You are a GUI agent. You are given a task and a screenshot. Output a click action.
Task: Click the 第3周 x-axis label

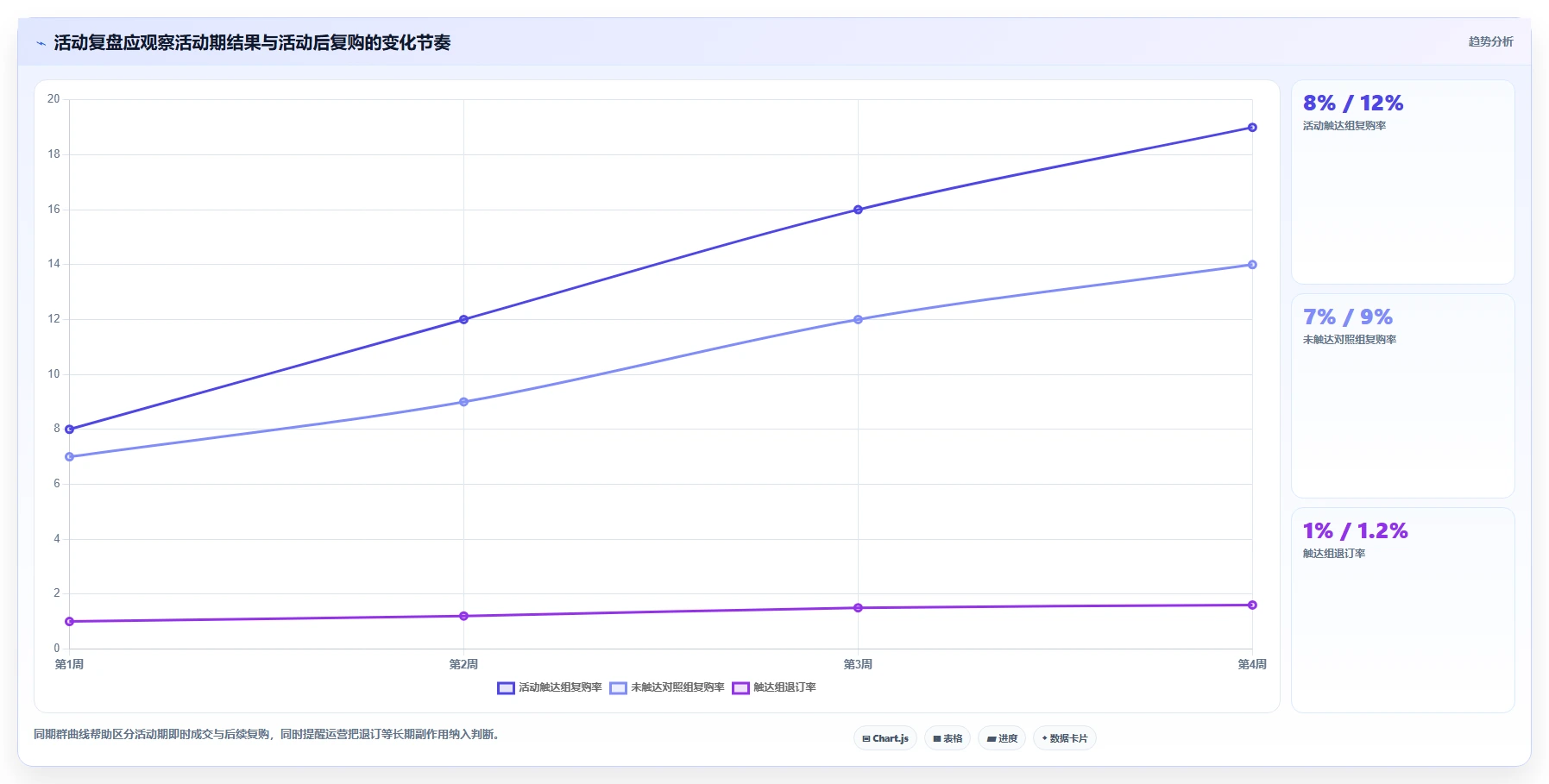[858, 664]
